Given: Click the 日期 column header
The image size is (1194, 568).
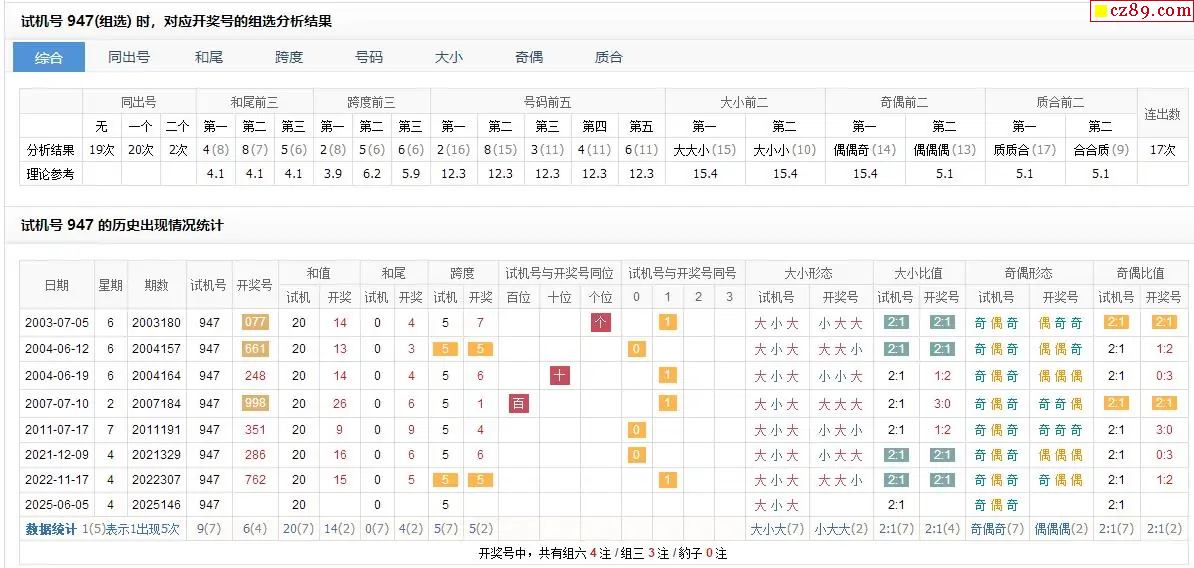Looking at the screenshot, I should point(57,285).
